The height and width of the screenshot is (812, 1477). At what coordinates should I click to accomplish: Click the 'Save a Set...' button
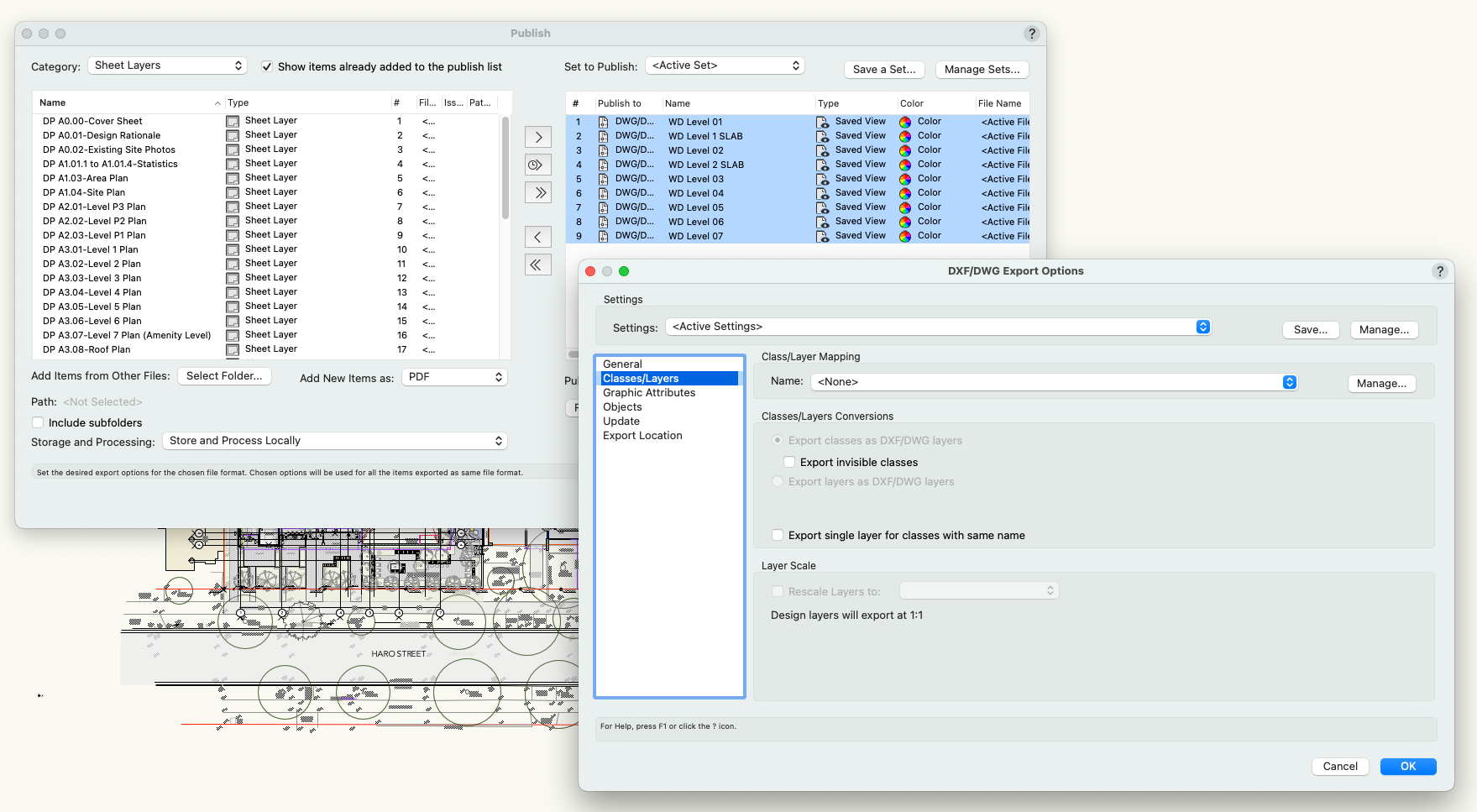point(884,69)
